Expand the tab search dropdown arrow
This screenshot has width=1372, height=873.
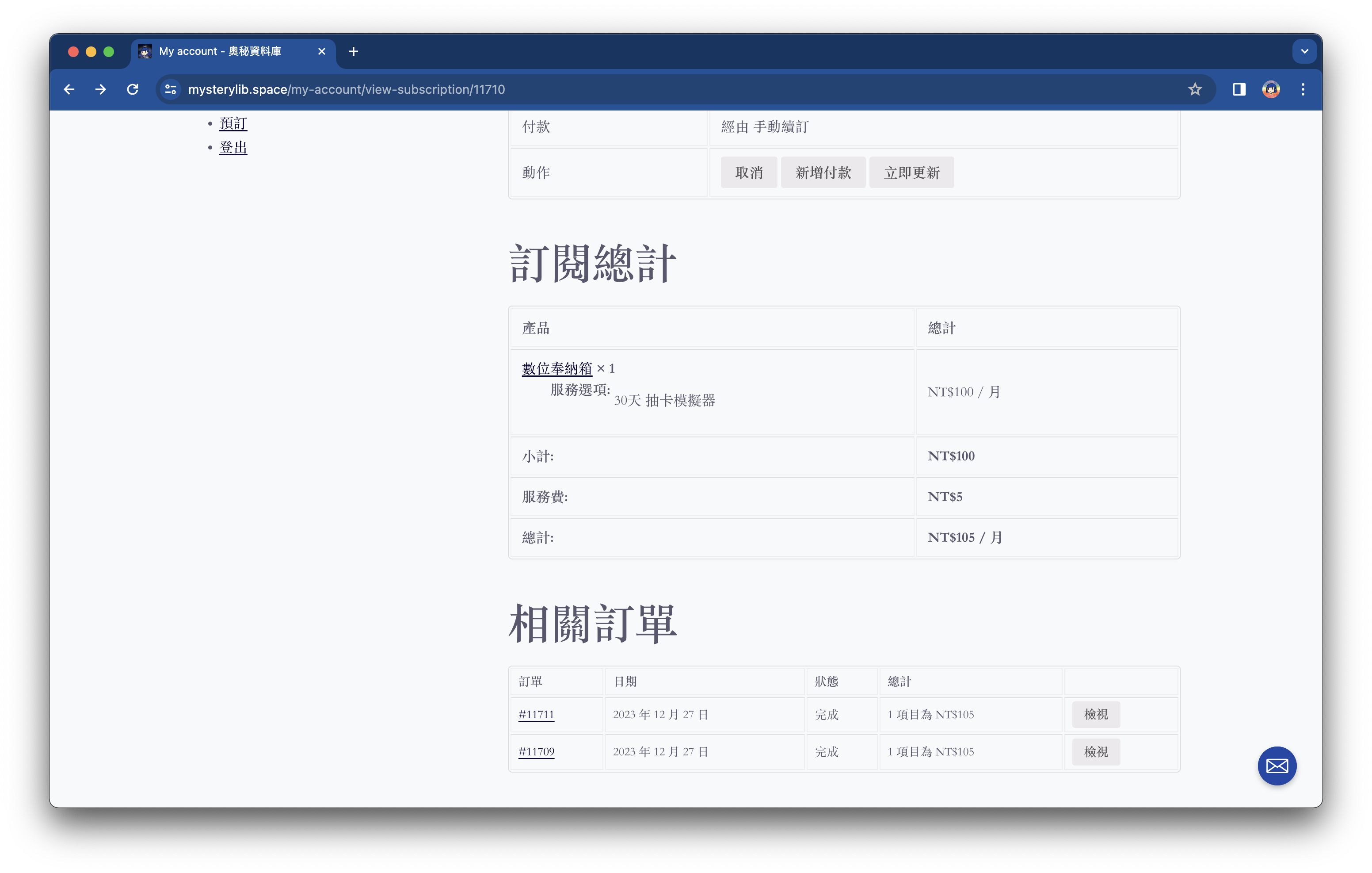tap(1304, 51)
